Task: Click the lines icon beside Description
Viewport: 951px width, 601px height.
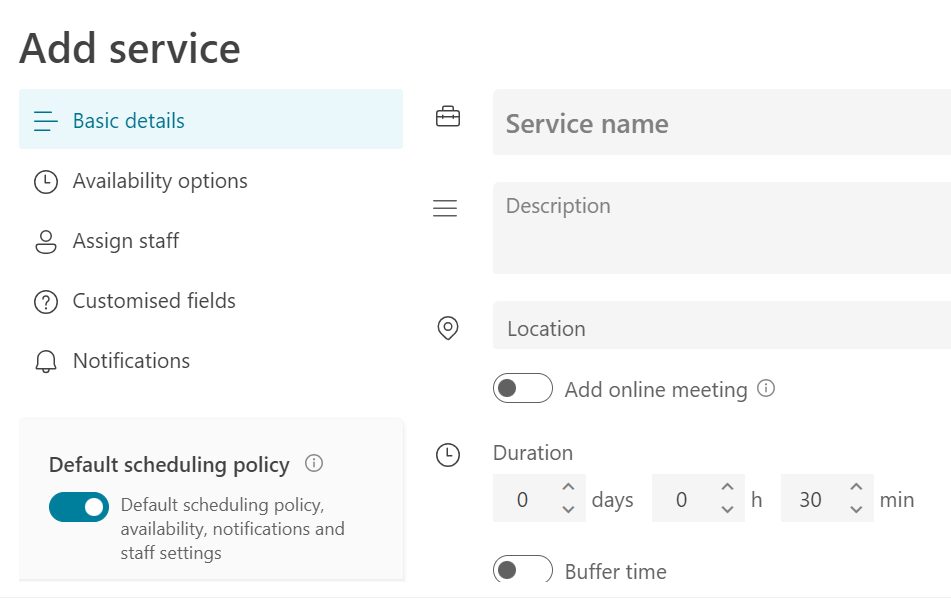Action: click(445, 208)
